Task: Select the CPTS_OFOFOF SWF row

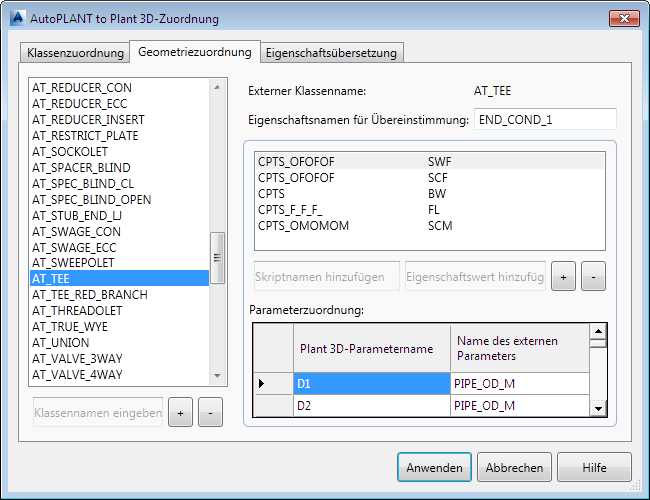Action: 430,162
